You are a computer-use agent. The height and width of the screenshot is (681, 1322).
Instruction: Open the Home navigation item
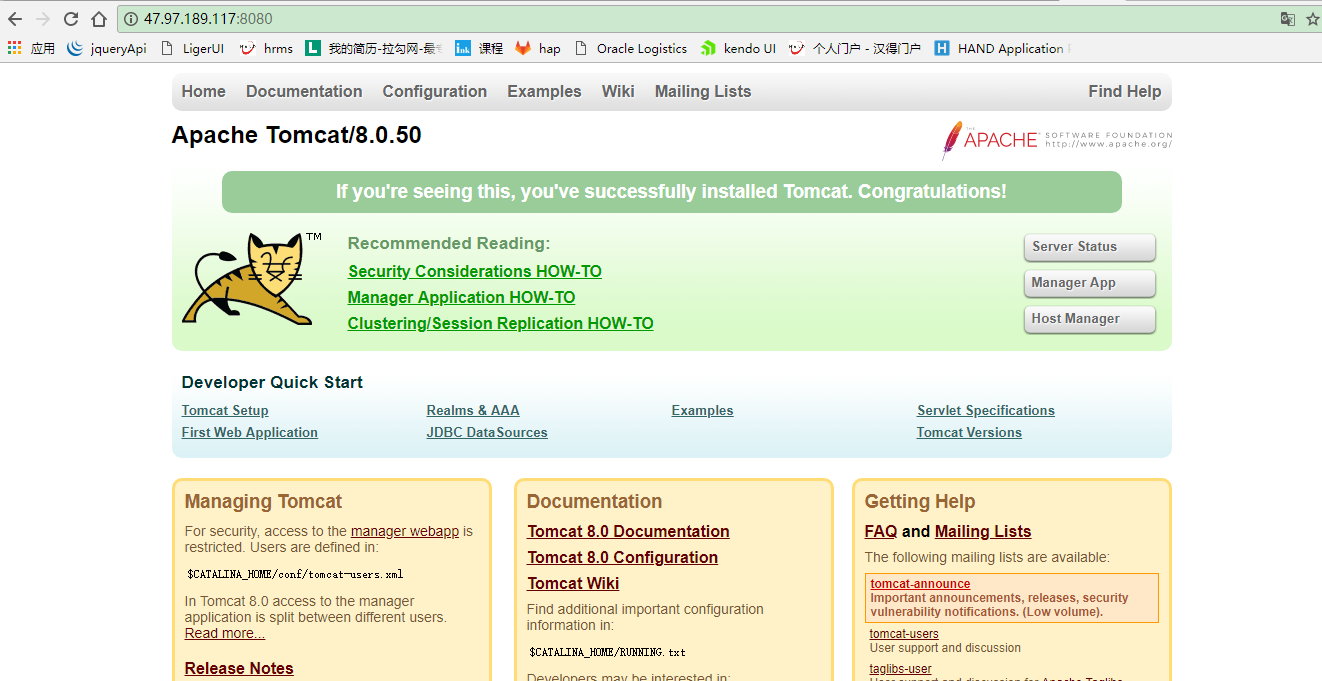tap(203, 91)
